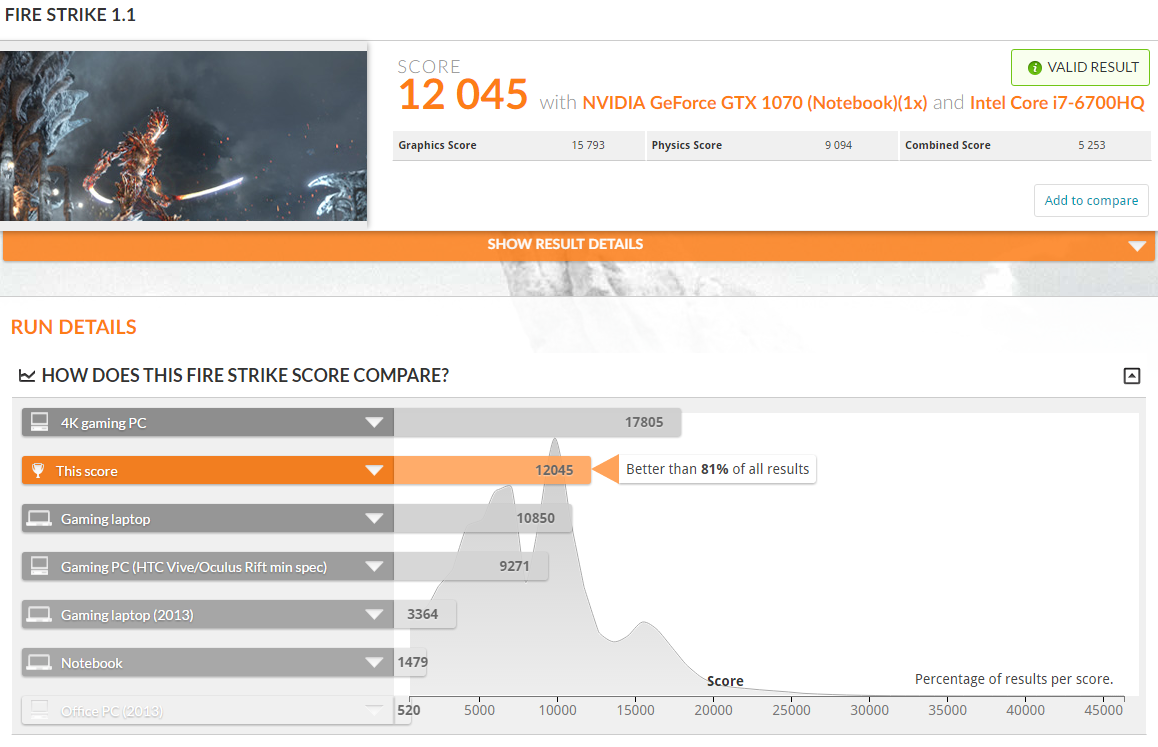Expand the Gaming laptop row dropdown arrow
This screenshot has width=1158, height=747.
[374, 519]
